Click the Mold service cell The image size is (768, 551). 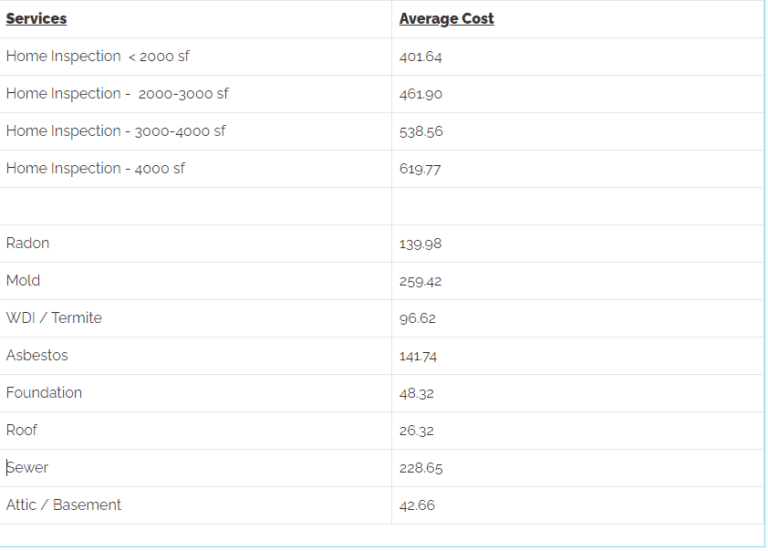[x=23, y=281]
